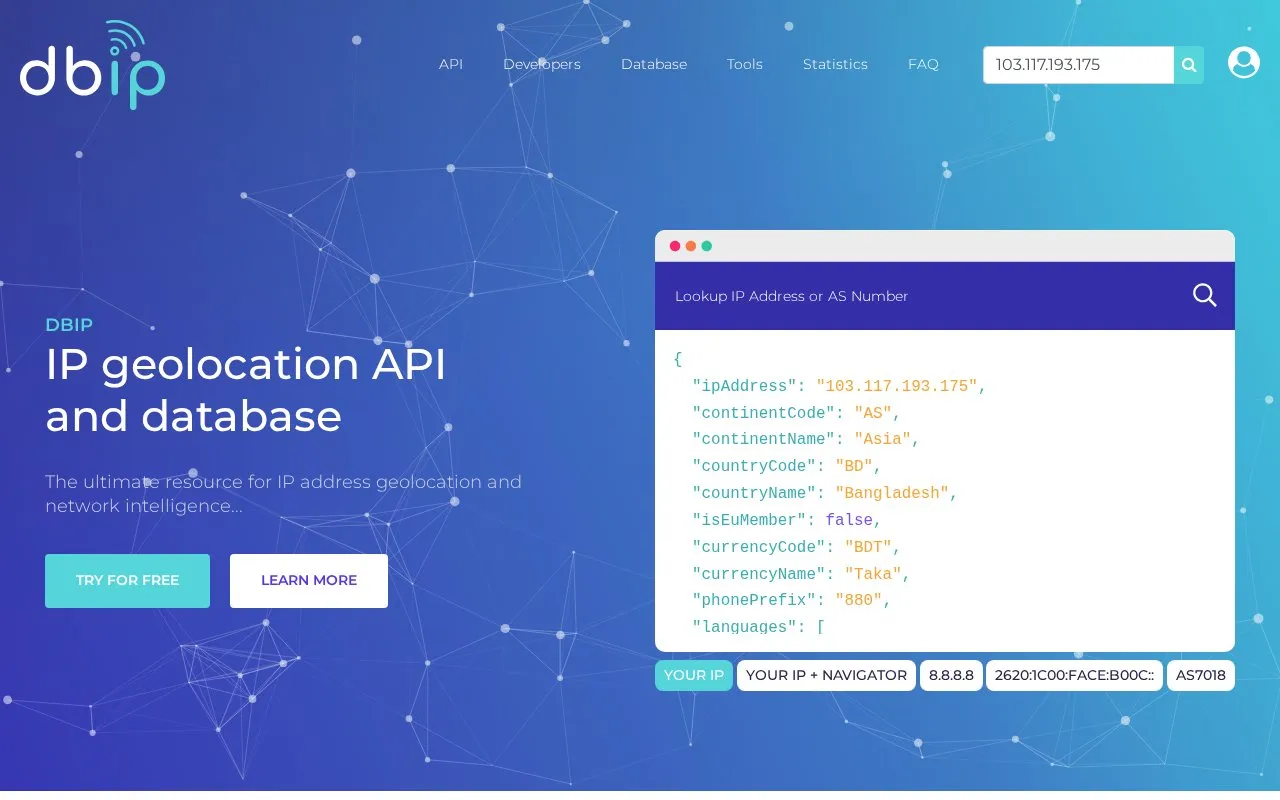Viewport: 1280px width, 800px height.
Task: Click the "false" isEuMember value
Action: pyautogui.click(x=849, y=520)
